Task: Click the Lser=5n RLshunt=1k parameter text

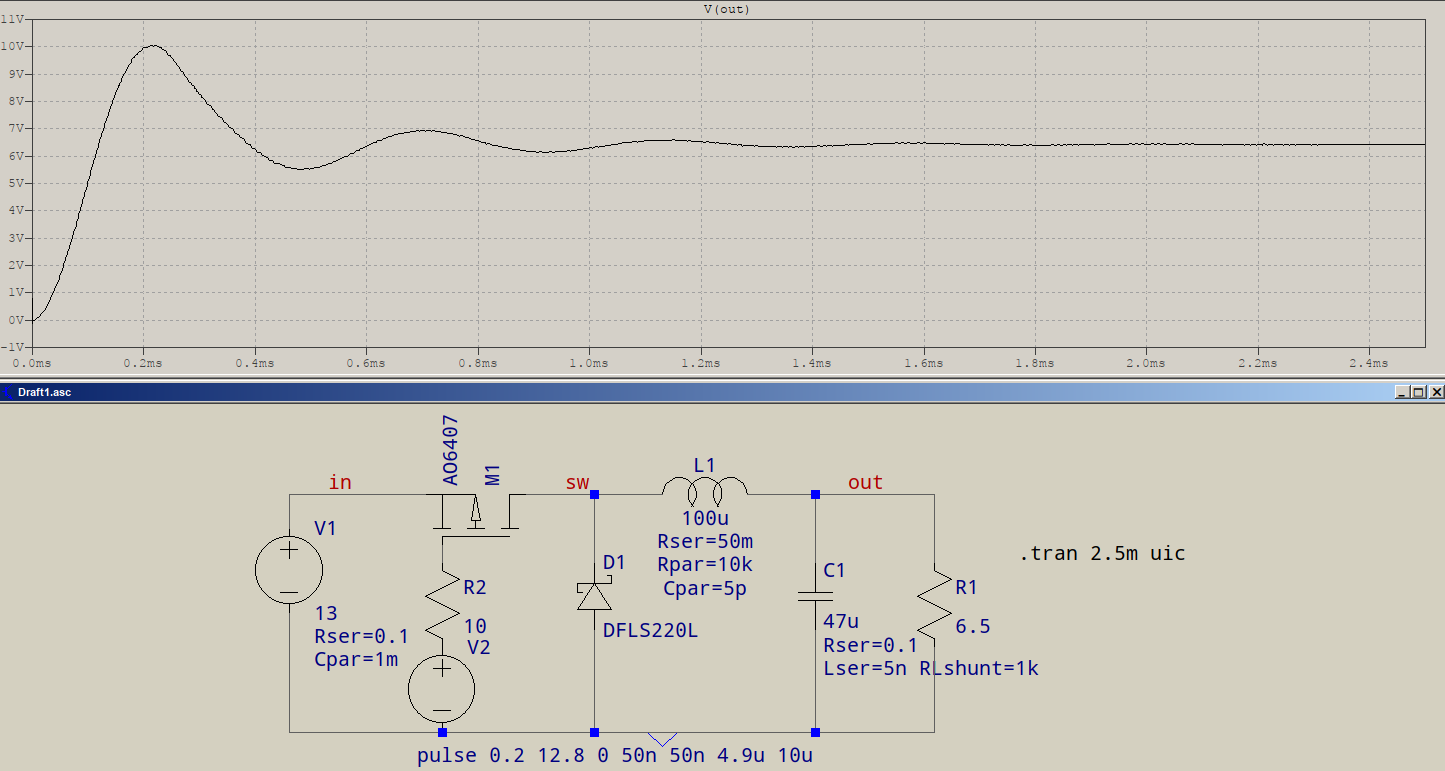Action: 931,669
